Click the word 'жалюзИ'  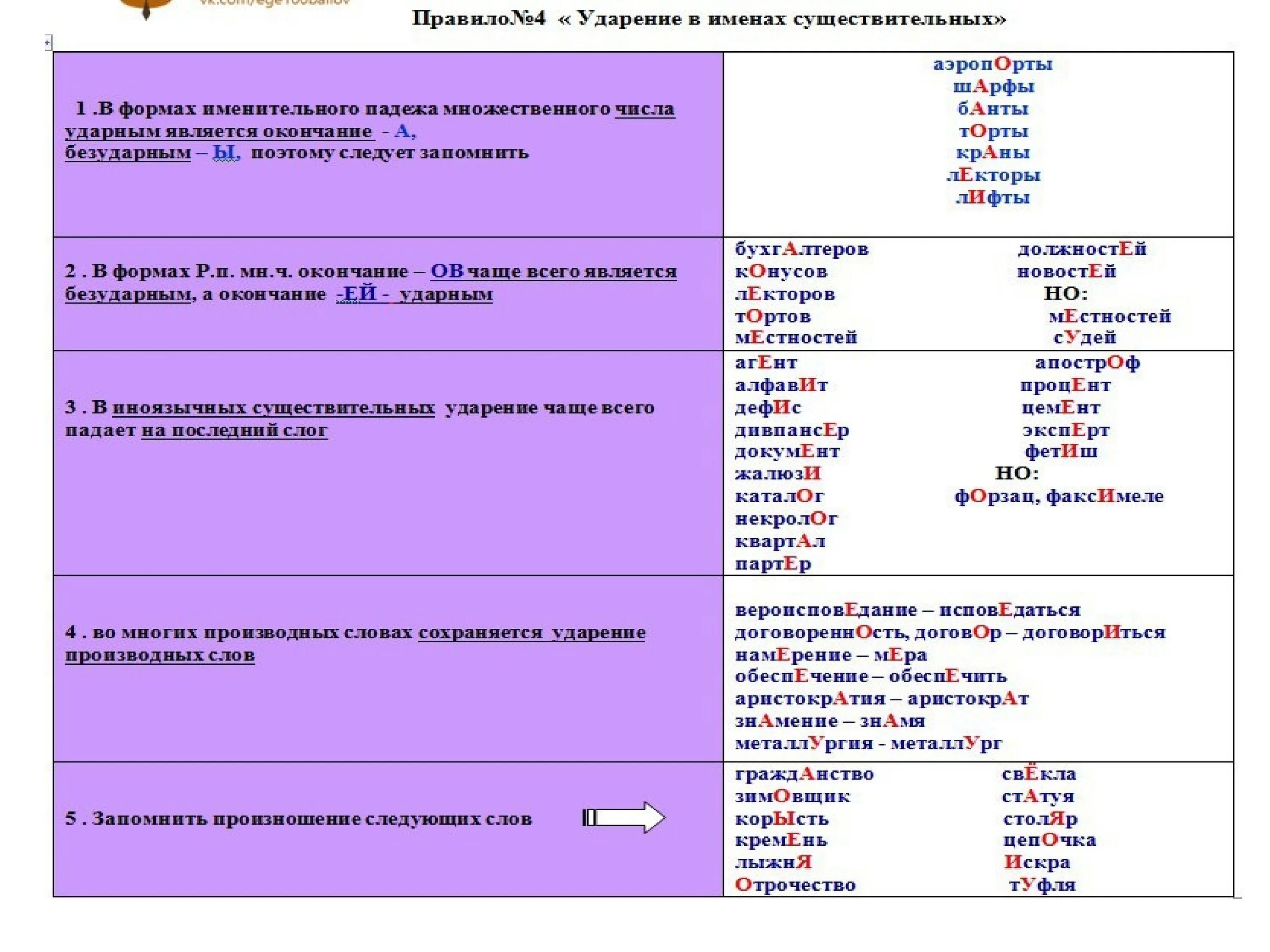(778, 473)
